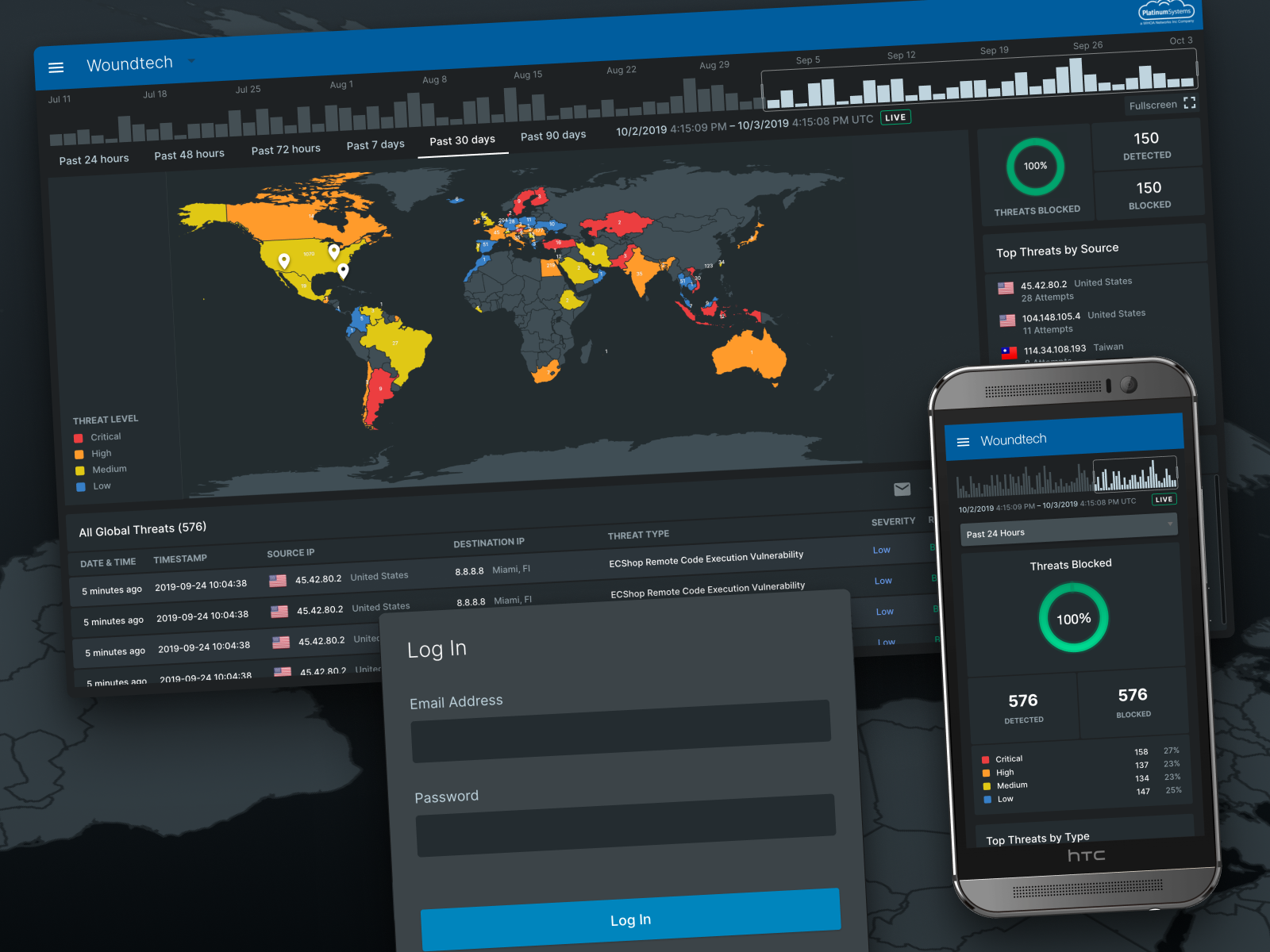Sort the table by the Severity column header
The height and width of the screenshot is (952, 1270).
[893, 522]
